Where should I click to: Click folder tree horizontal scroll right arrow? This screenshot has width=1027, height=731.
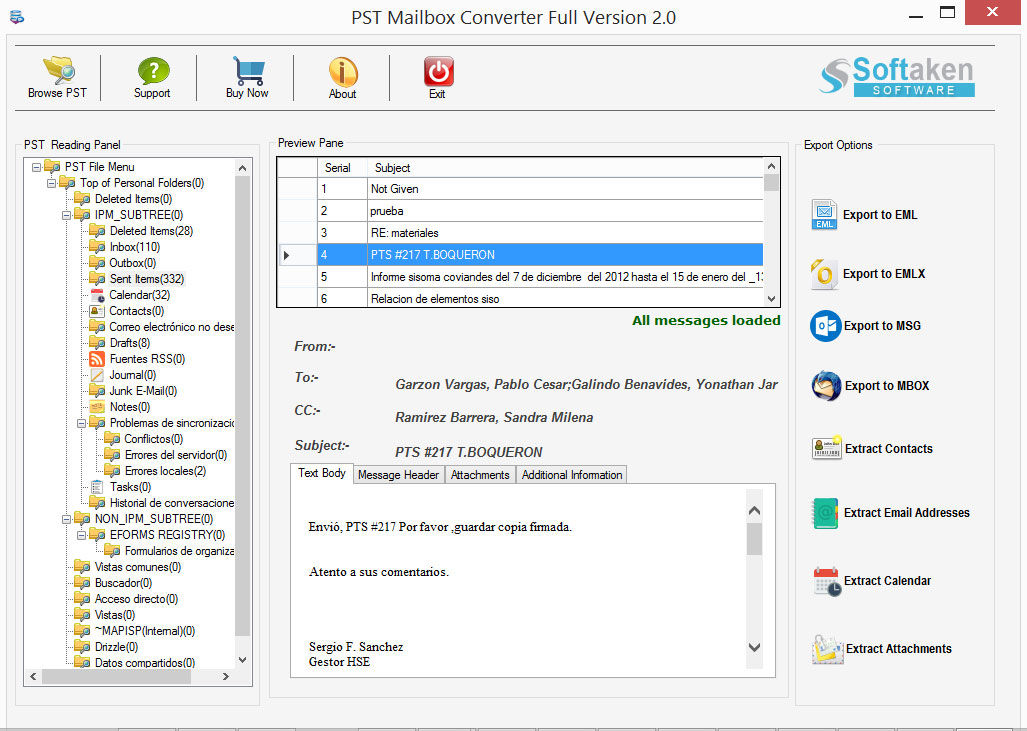click(225, 676)
